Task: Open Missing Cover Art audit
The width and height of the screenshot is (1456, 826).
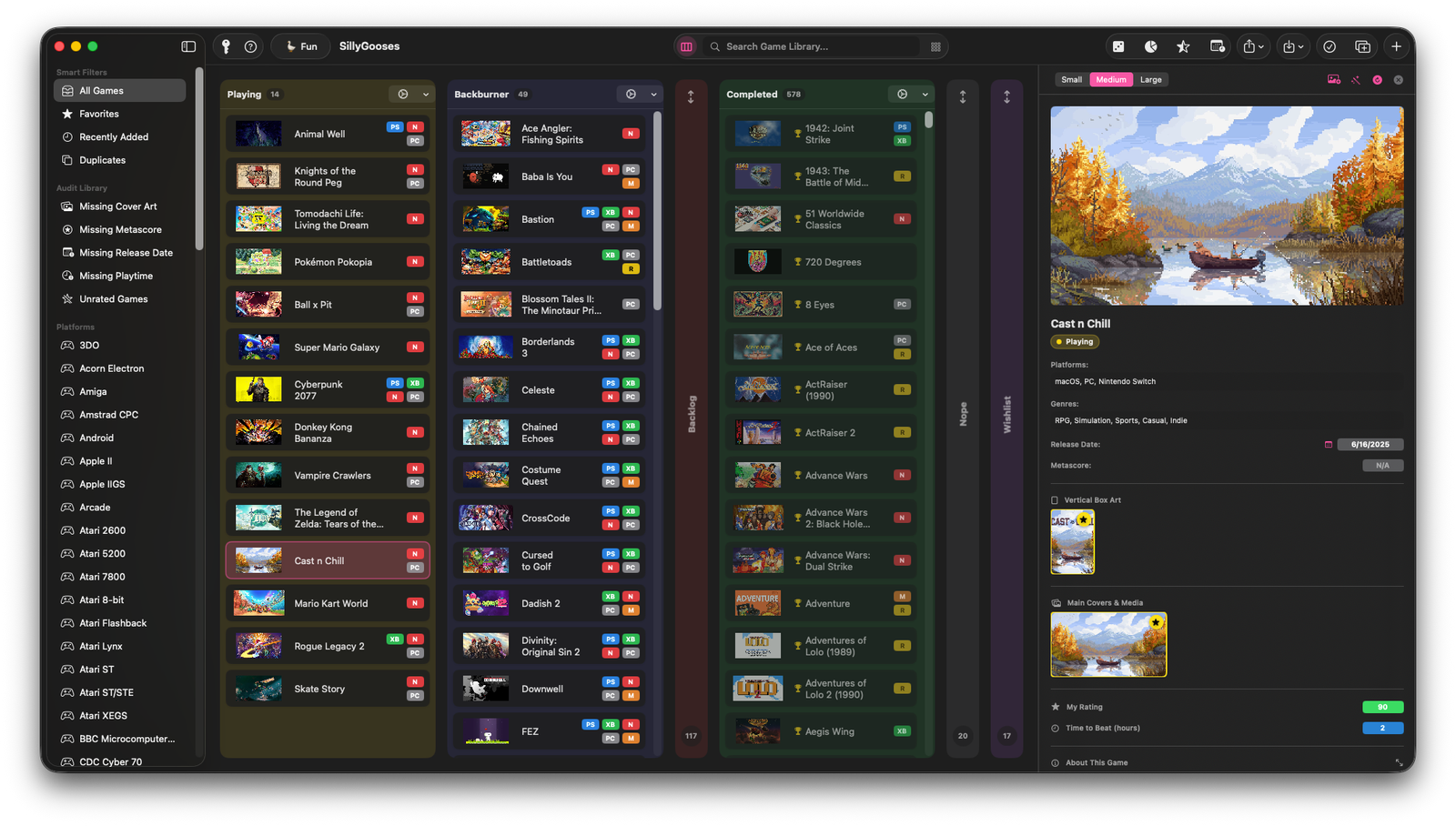Action: [x=119, y=206]
